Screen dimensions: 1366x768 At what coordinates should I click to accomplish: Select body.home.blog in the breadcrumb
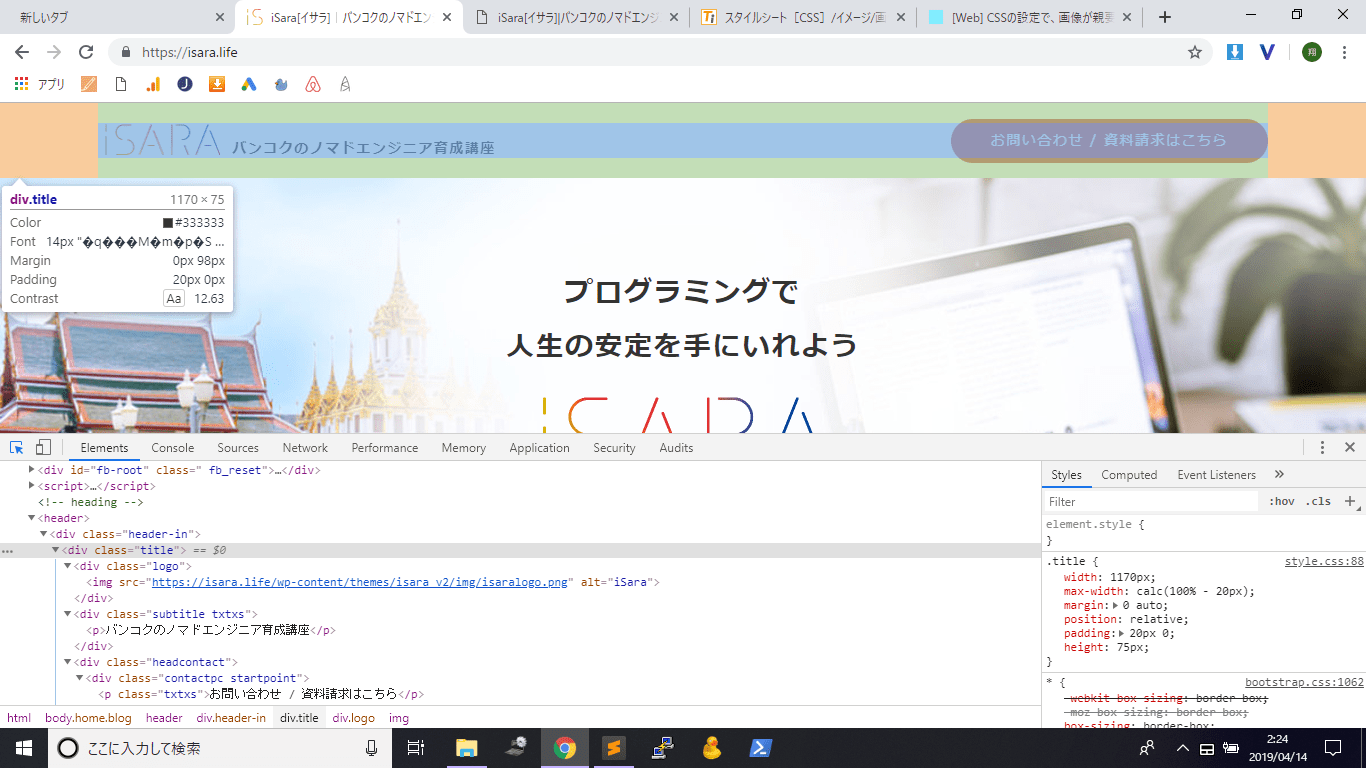coord(88,718)
